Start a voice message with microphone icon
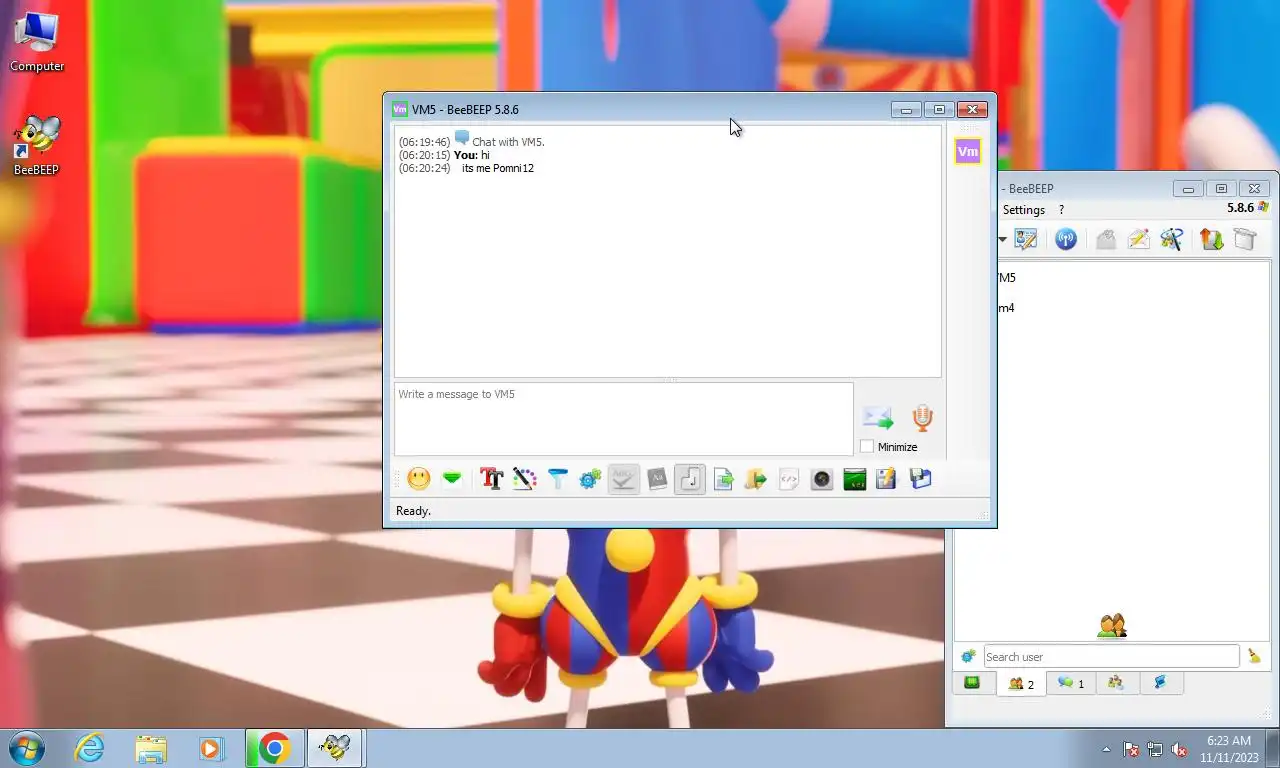This screenshot has height=768, width=1280. click(922, 418)
